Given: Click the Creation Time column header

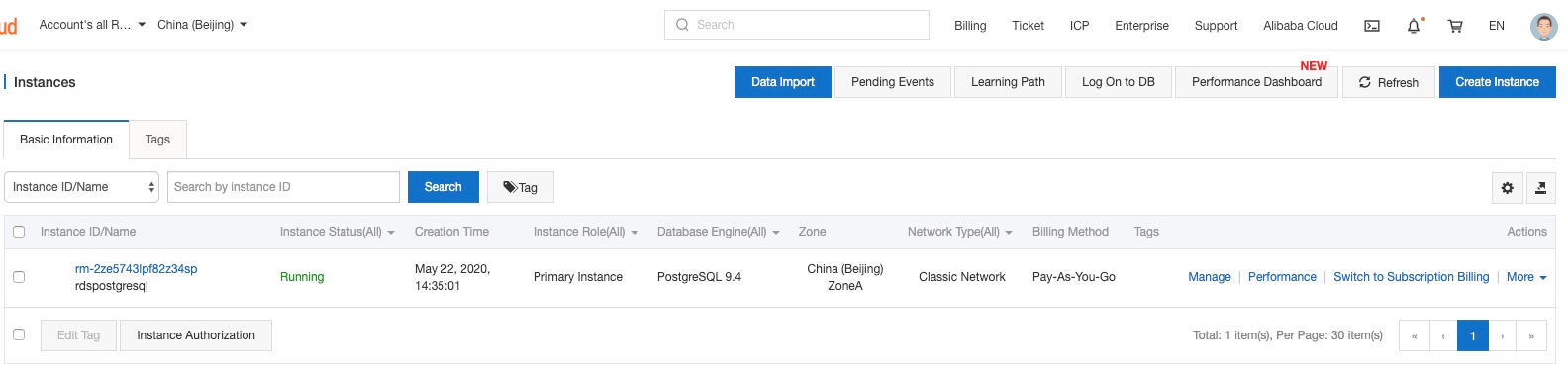Looking at the screenshot, I should 451,232.
